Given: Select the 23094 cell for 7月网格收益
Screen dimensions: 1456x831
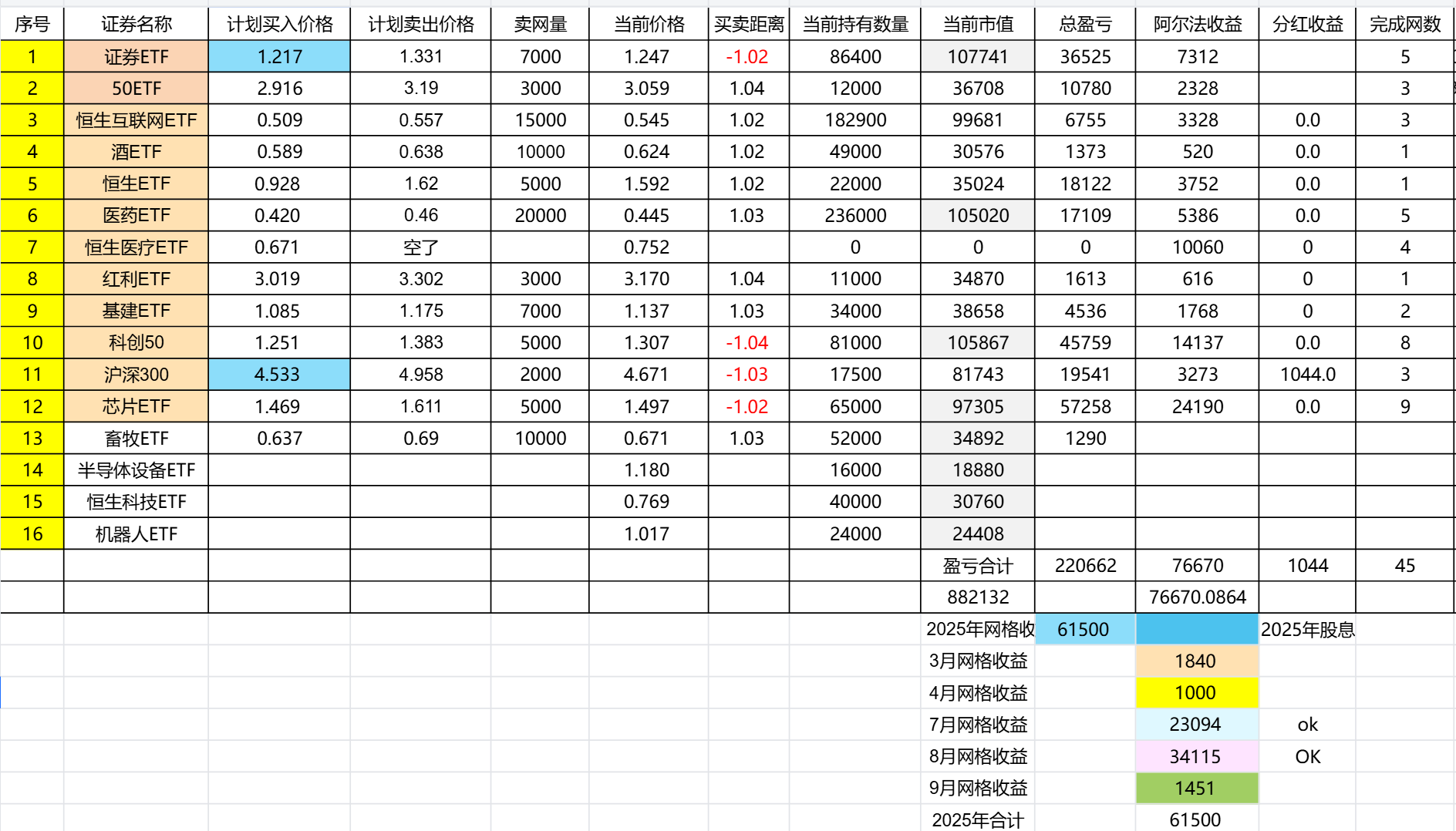Looking at the screenshot, I should [x=1198, y=725].
